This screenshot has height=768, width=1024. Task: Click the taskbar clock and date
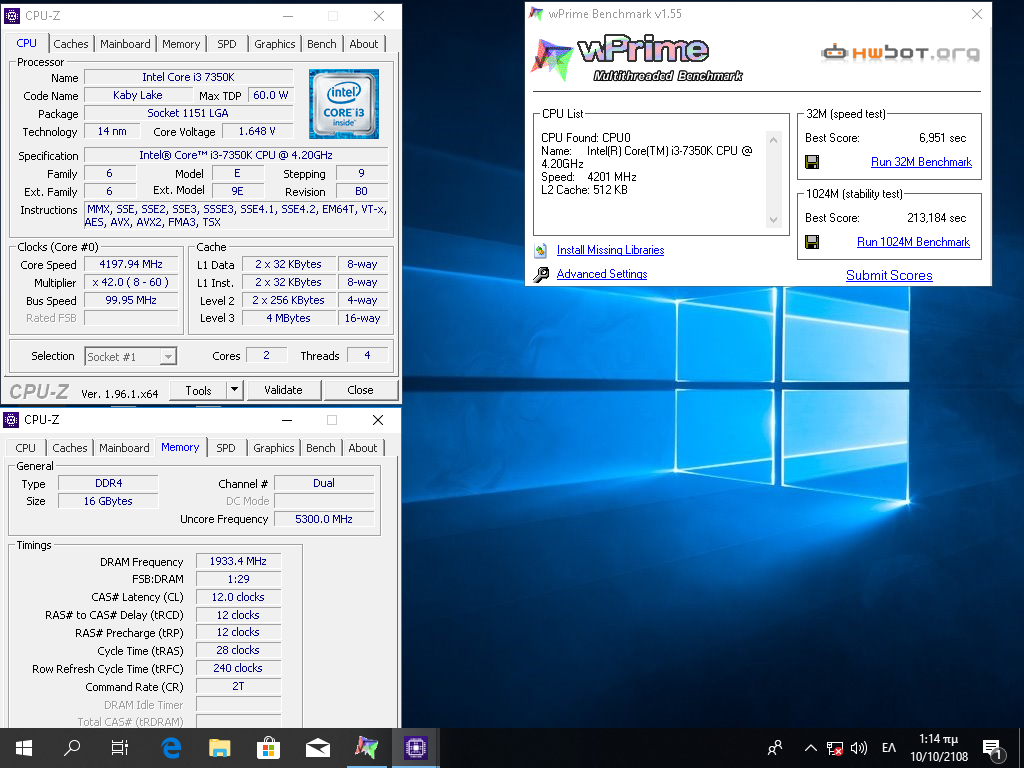click(x=938, y=748)
